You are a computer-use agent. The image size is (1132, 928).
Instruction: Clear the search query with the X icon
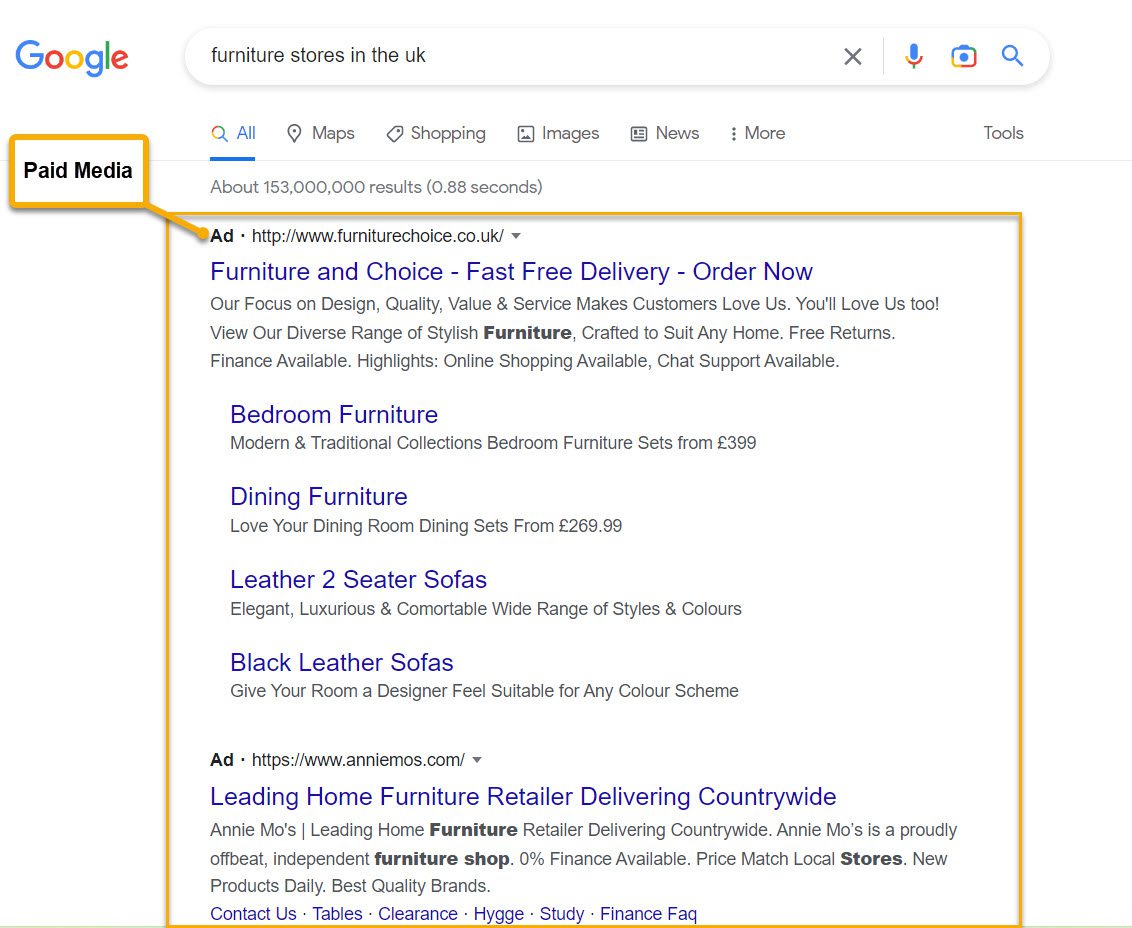pyautogui.click(x=853, y=56)
